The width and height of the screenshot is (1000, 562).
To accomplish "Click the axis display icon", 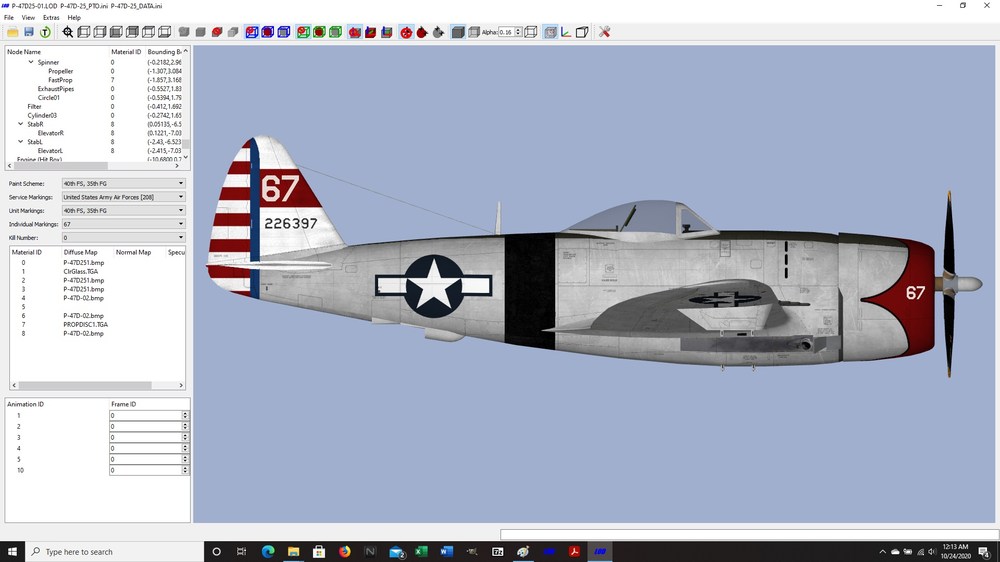I will 566,32.
